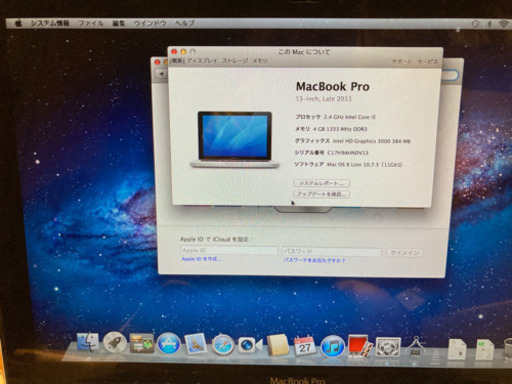Open Finder from the Dock
This screenshot has width=512, height=384.
[x=88, y=343]
